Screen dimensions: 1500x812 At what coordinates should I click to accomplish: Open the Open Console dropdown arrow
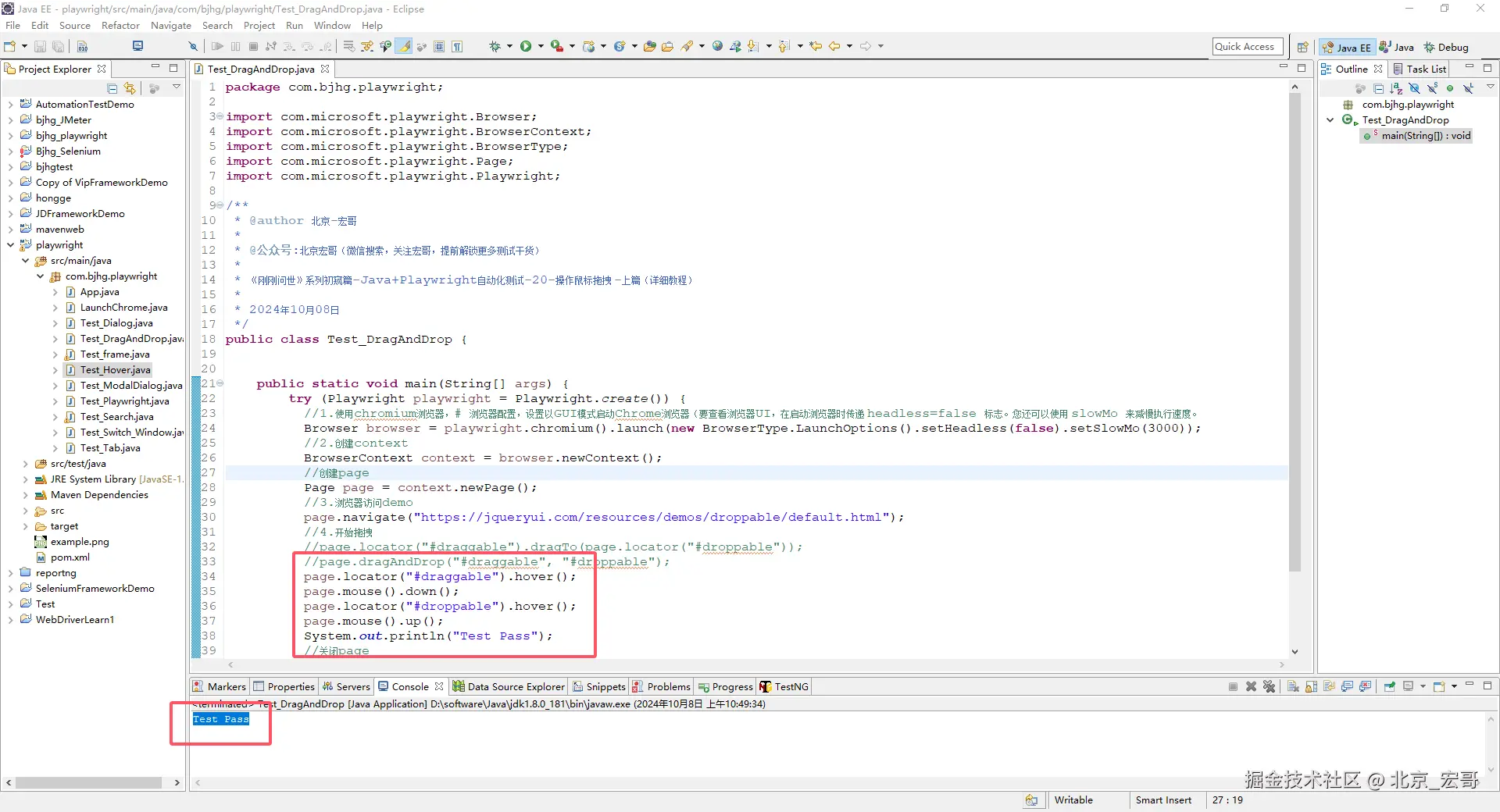[x=1454, y=686]
